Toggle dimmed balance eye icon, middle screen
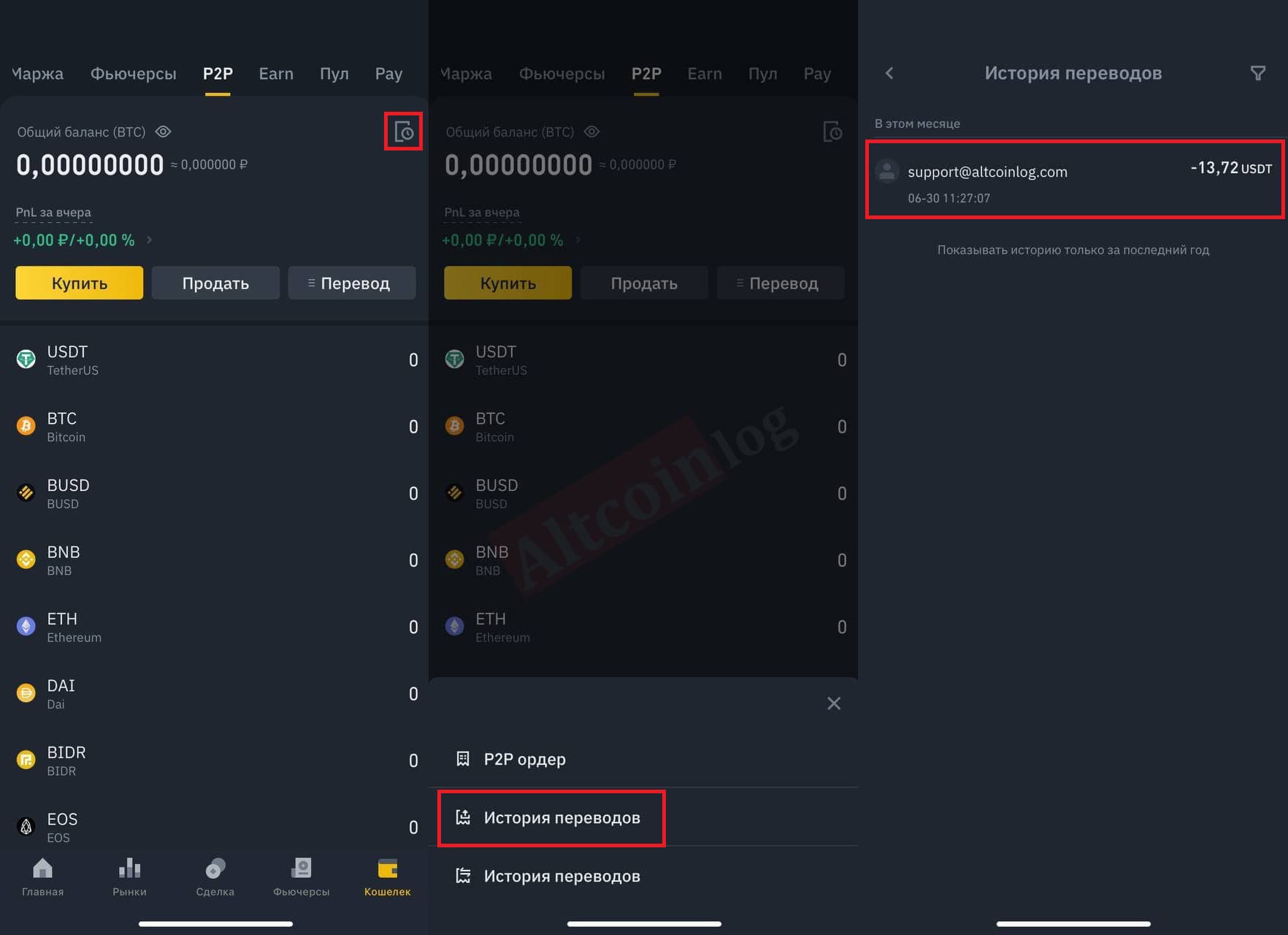The width and height of the screenshot is (1288, 935). 592,131
